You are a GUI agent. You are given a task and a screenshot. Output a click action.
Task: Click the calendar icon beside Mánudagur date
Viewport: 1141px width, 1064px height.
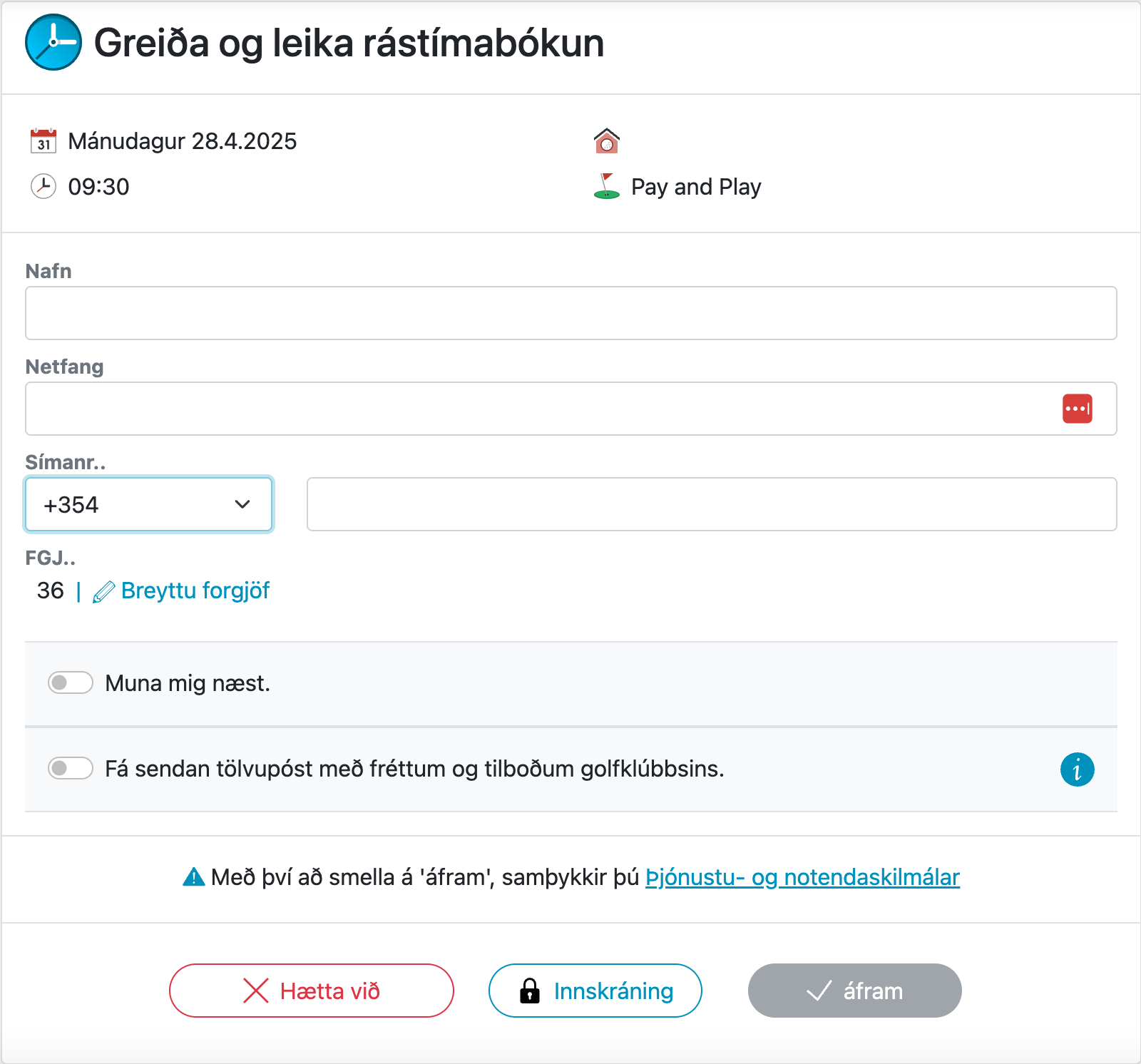pyautogui.click(x=44, y=141)
